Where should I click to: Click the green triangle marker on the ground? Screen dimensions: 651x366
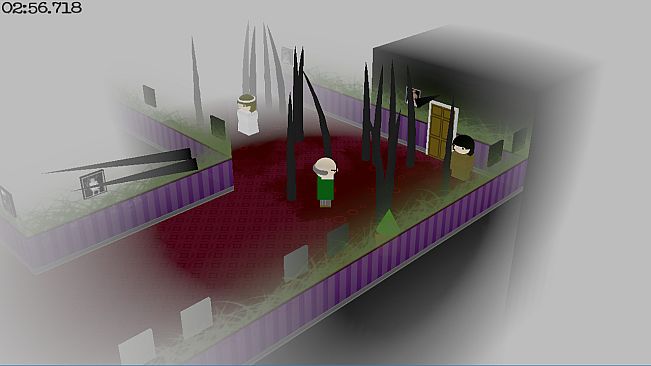coord(388,223)
